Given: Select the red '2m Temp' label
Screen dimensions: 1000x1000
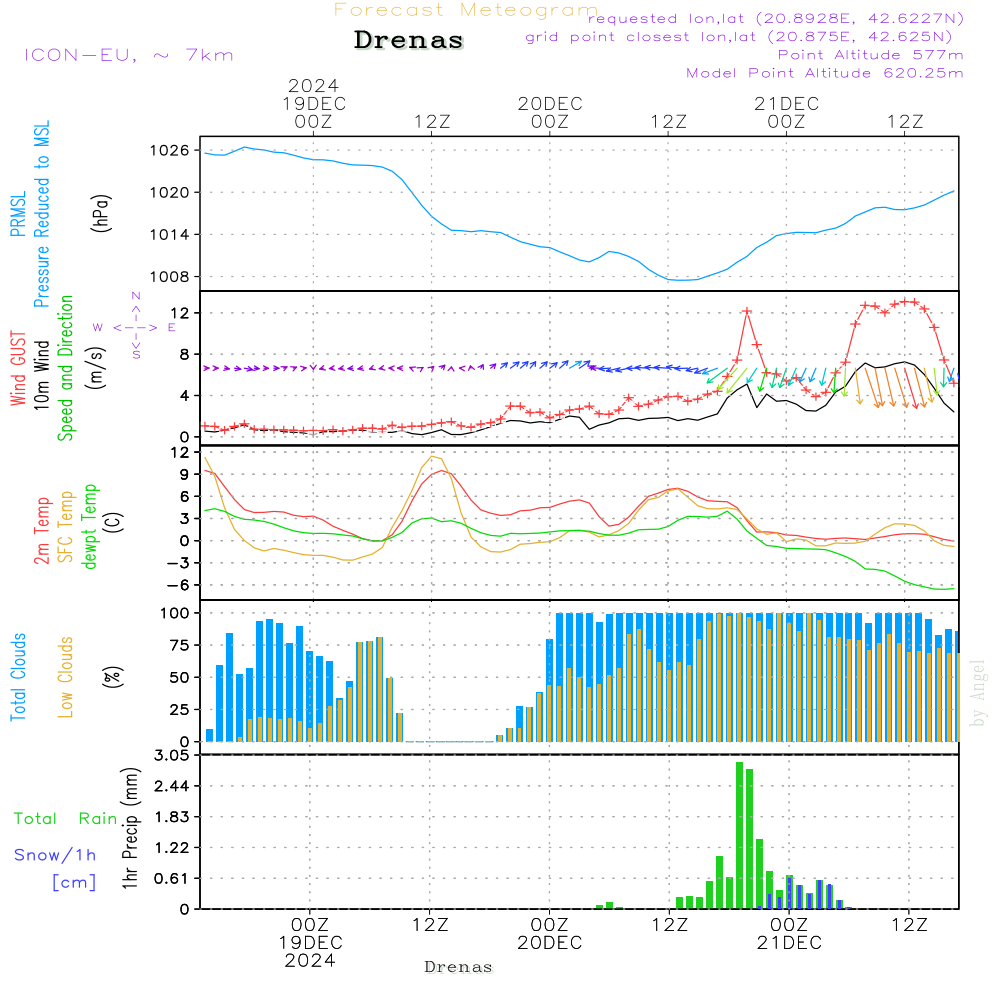Looking at the screenshot, I should (41, 531).
